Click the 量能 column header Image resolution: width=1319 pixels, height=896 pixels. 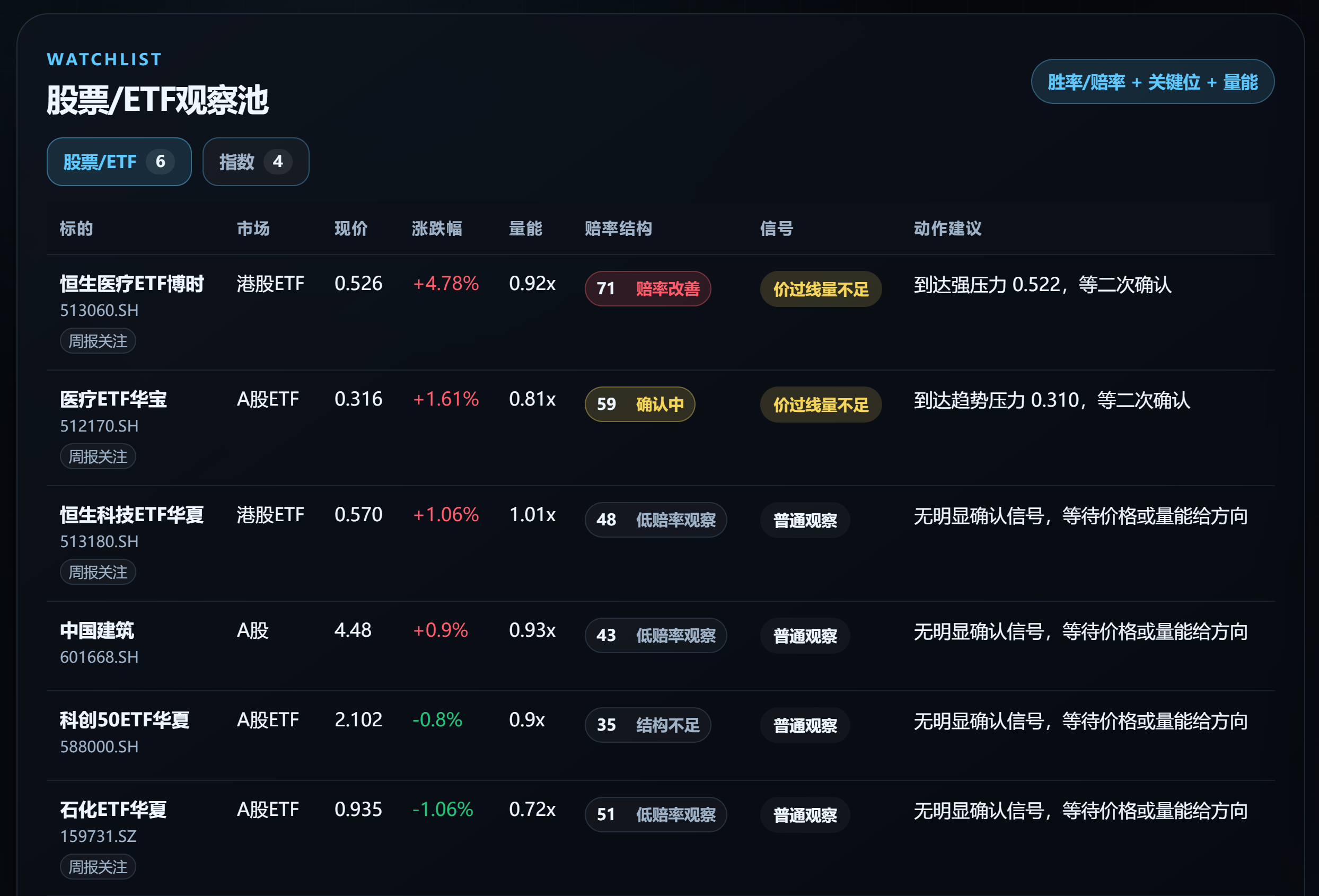(525, 229)
